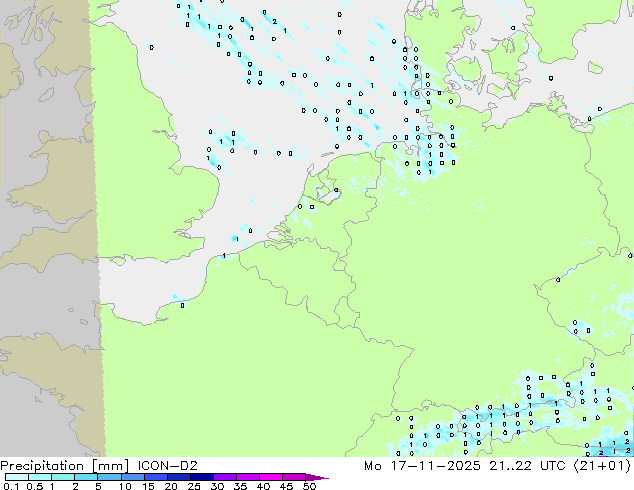Viewport: 634px width, 490px height.
Task: Click the legend value label 0.1
Action: tap(11, 486)
